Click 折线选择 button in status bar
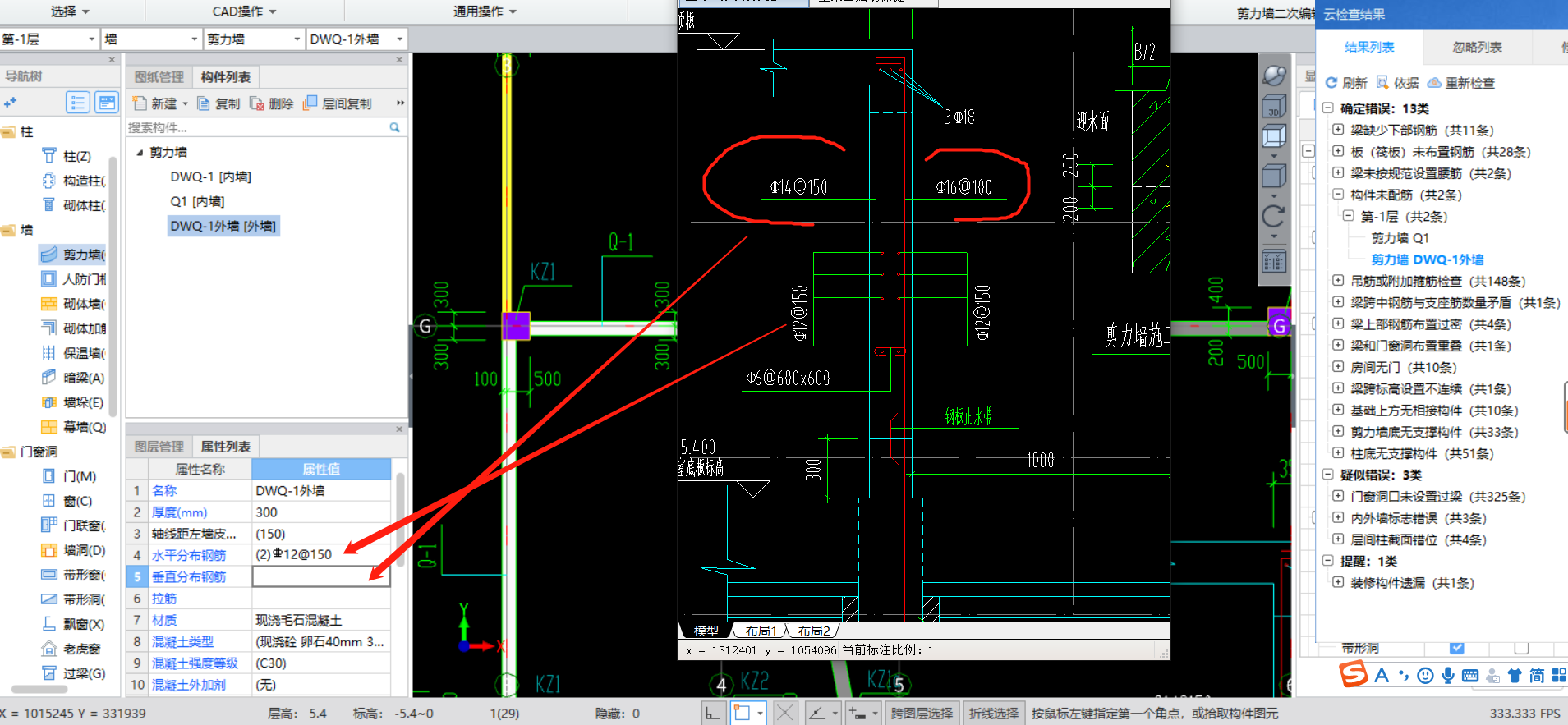The width and height of the screenshot is (1568, 725). (x=993, y=714)
